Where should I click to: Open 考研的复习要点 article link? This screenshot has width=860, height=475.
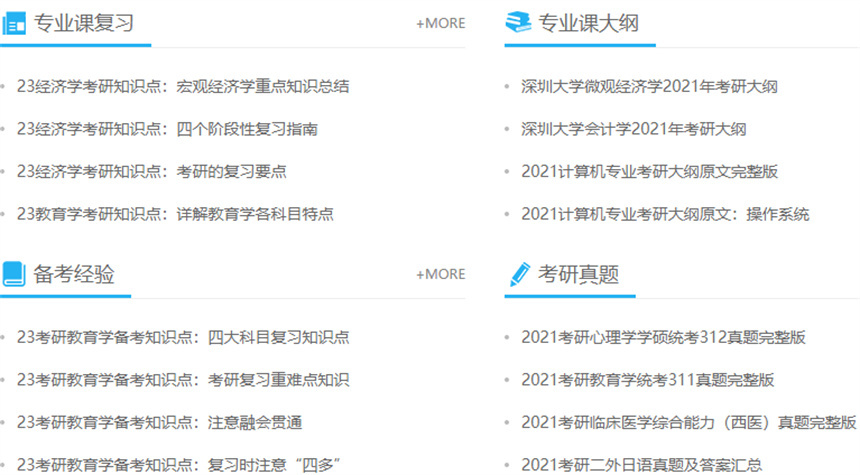tap(151, 171)
